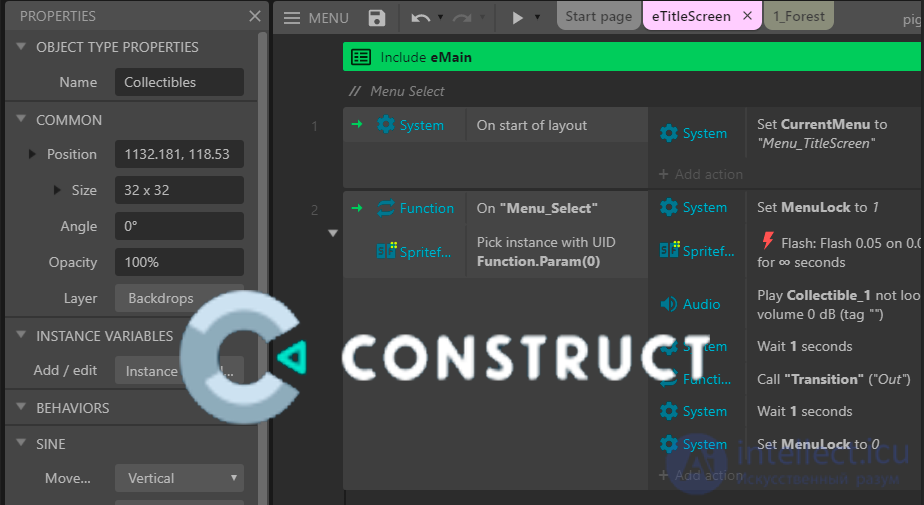Click the Include eMain sheet icon
924x505 pixels.
361,57
